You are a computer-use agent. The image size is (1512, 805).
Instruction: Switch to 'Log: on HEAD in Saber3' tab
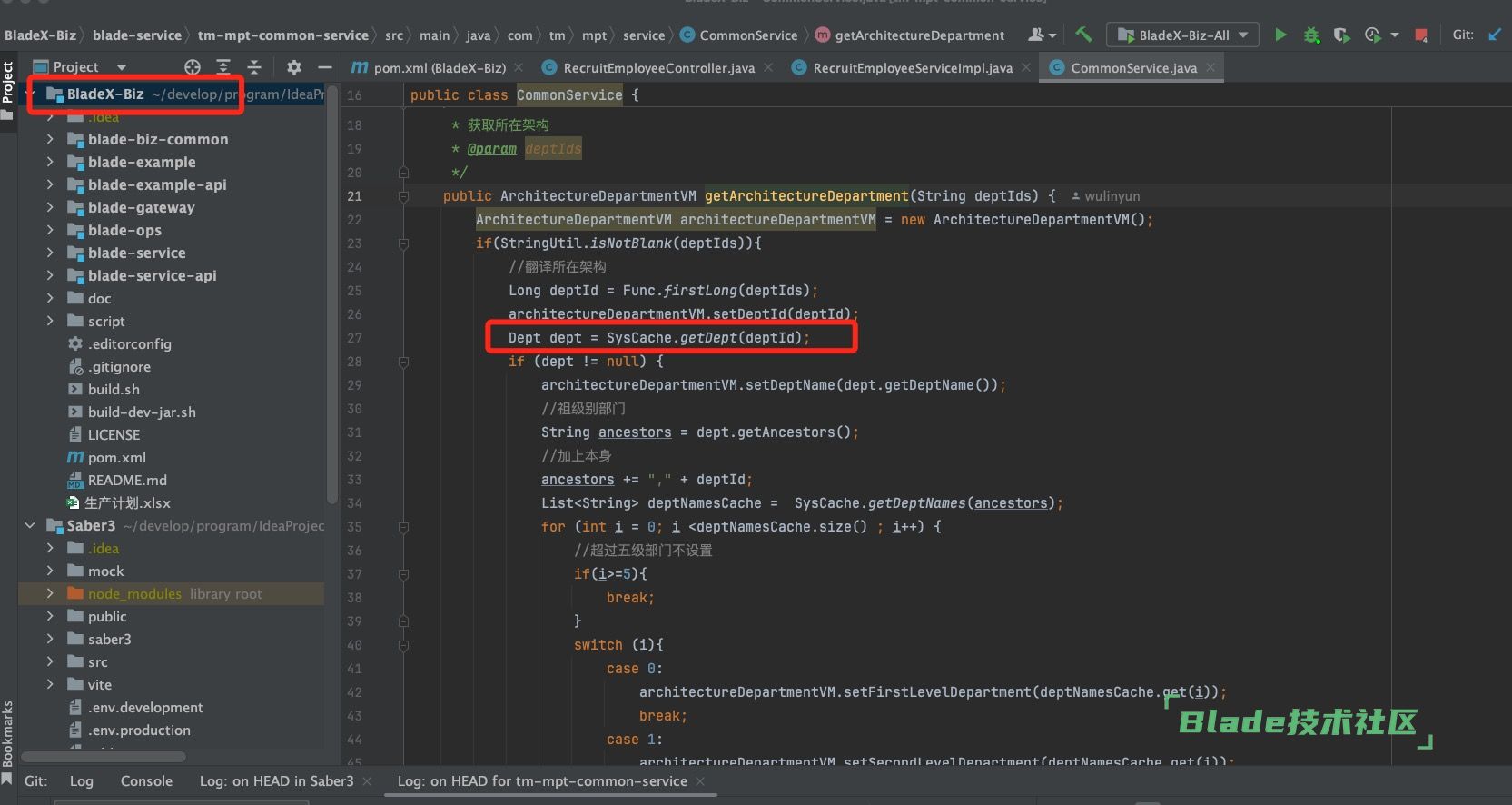276,781
